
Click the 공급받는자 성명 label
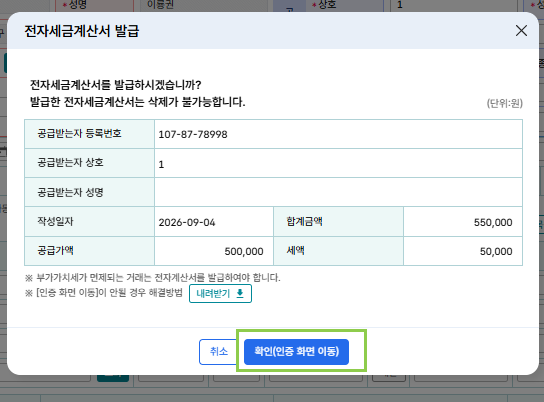[70, 192]
